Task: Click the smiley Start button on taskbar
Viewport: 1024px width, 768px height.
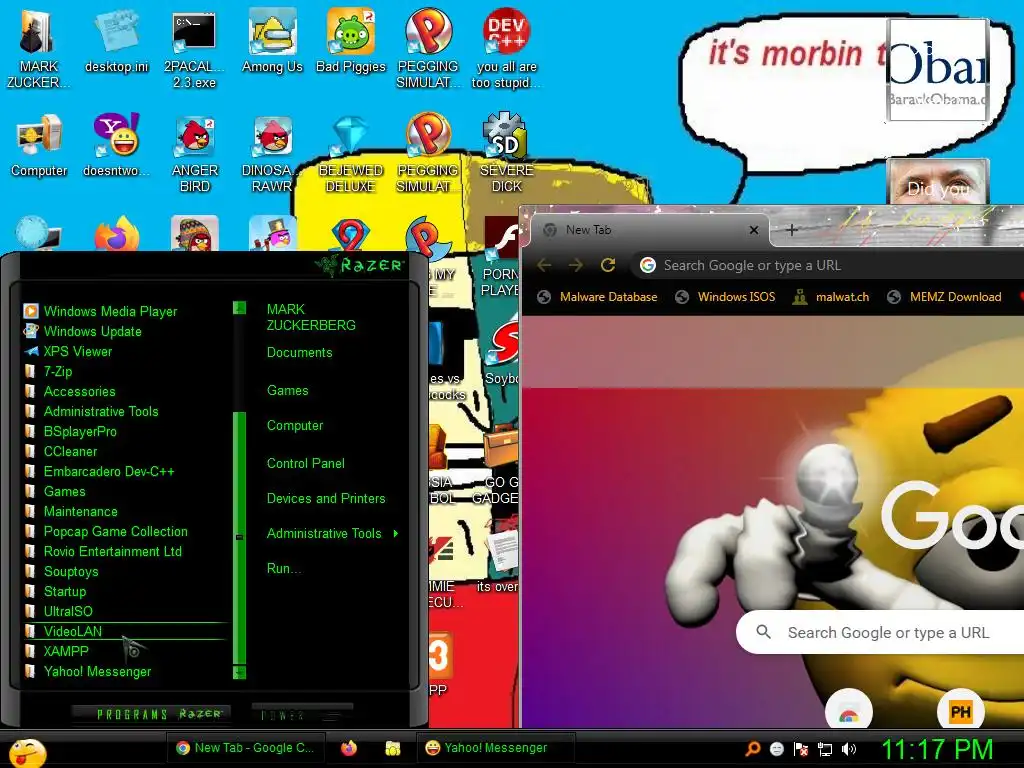Action: pyautogui.click(x=27, y=753)
